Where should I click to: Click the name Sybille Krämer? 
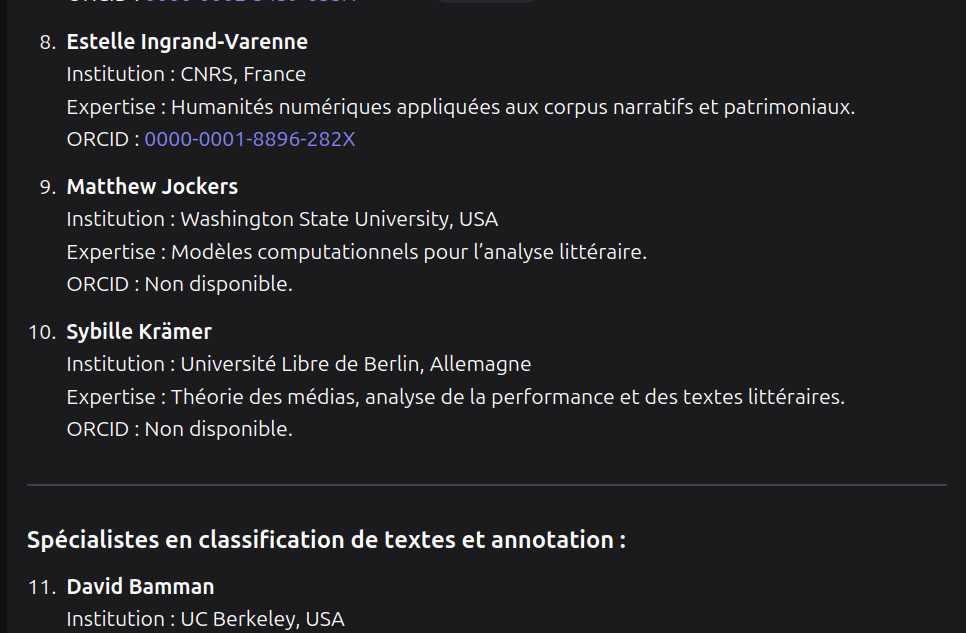coord(139,332)
